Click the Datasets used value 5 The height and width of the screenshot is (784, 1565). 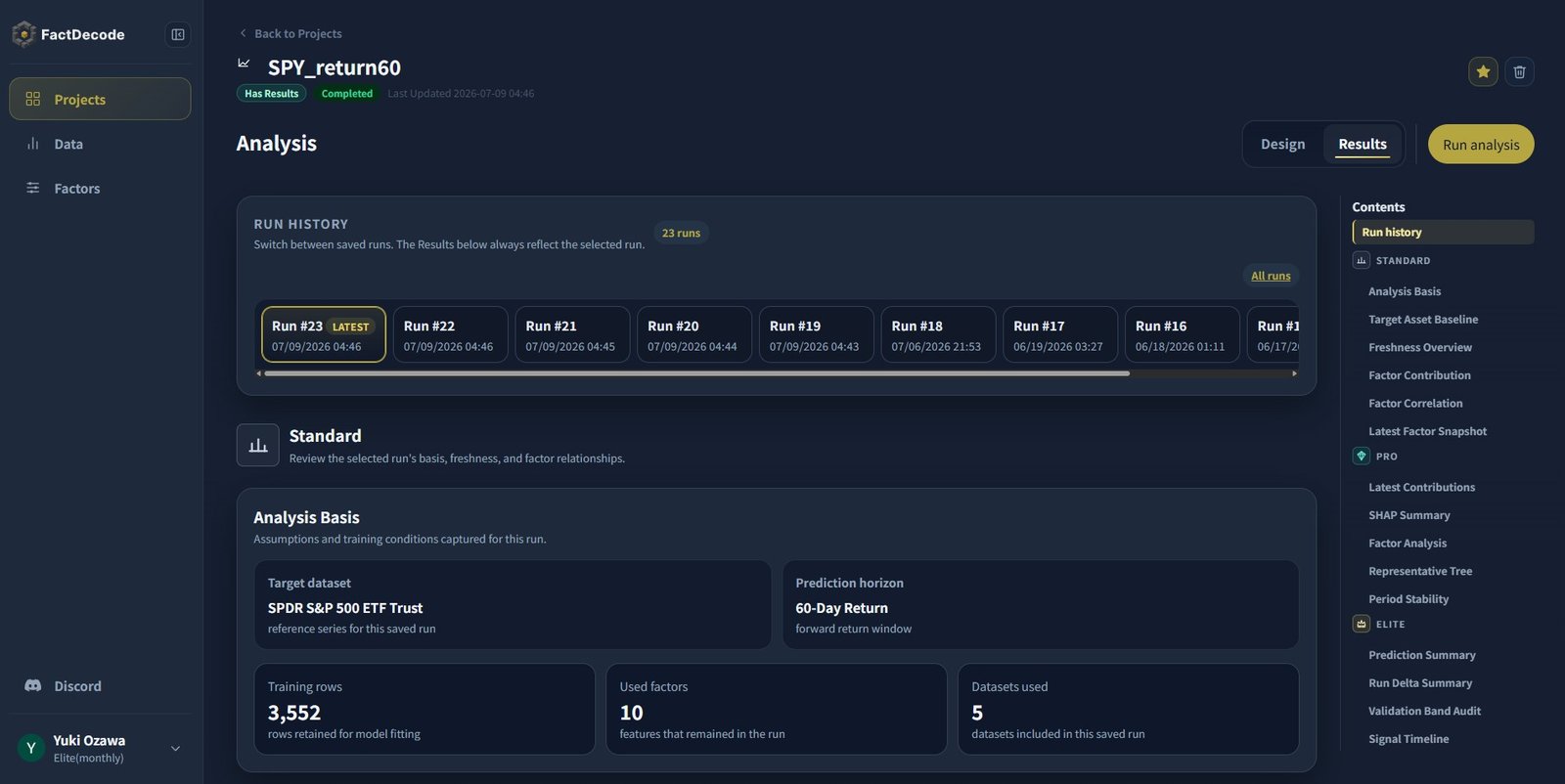[977, 713]
